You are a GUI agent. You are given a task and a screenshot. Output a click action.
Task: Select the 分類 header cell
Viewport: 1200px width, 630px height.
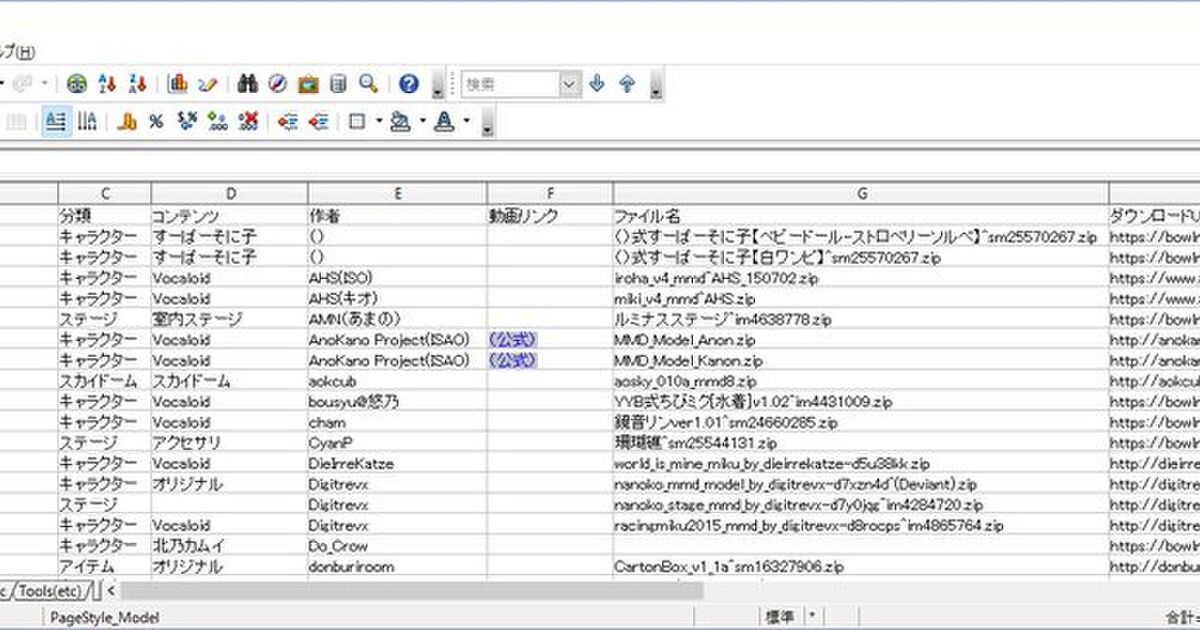pos(104,215)
